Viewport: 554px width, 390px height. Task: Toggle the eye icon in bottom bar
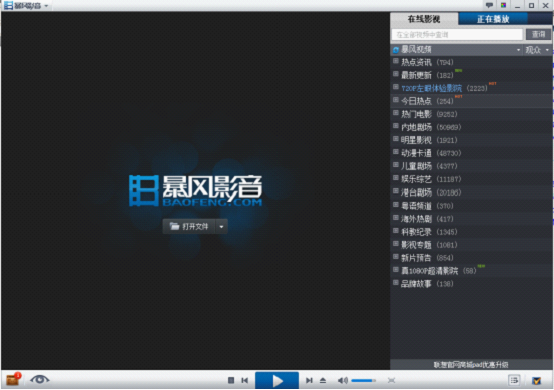pos(40,380)
